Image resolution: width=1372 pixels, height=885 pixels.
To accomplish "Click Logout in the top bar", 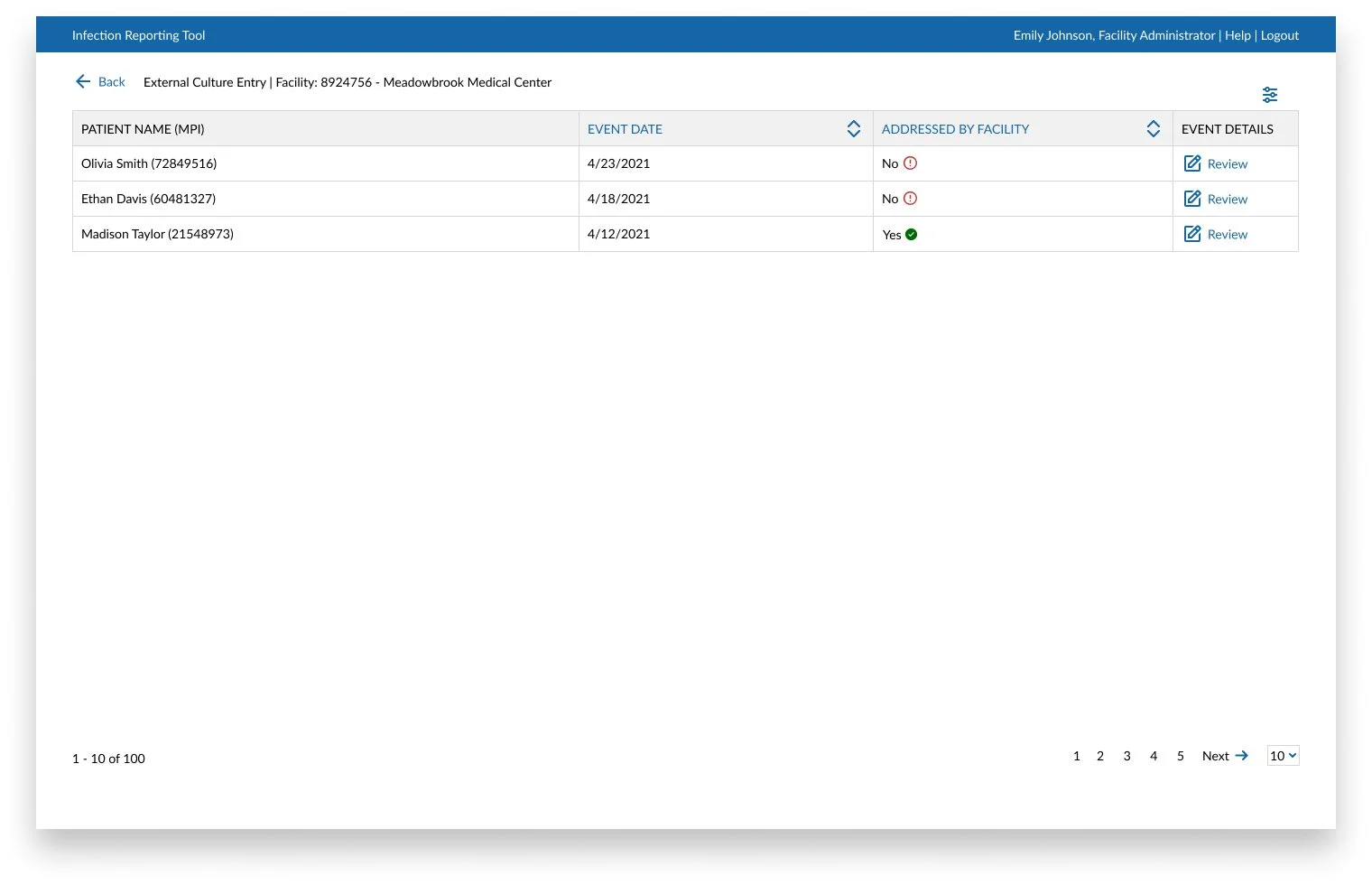I will [1280, 35].
